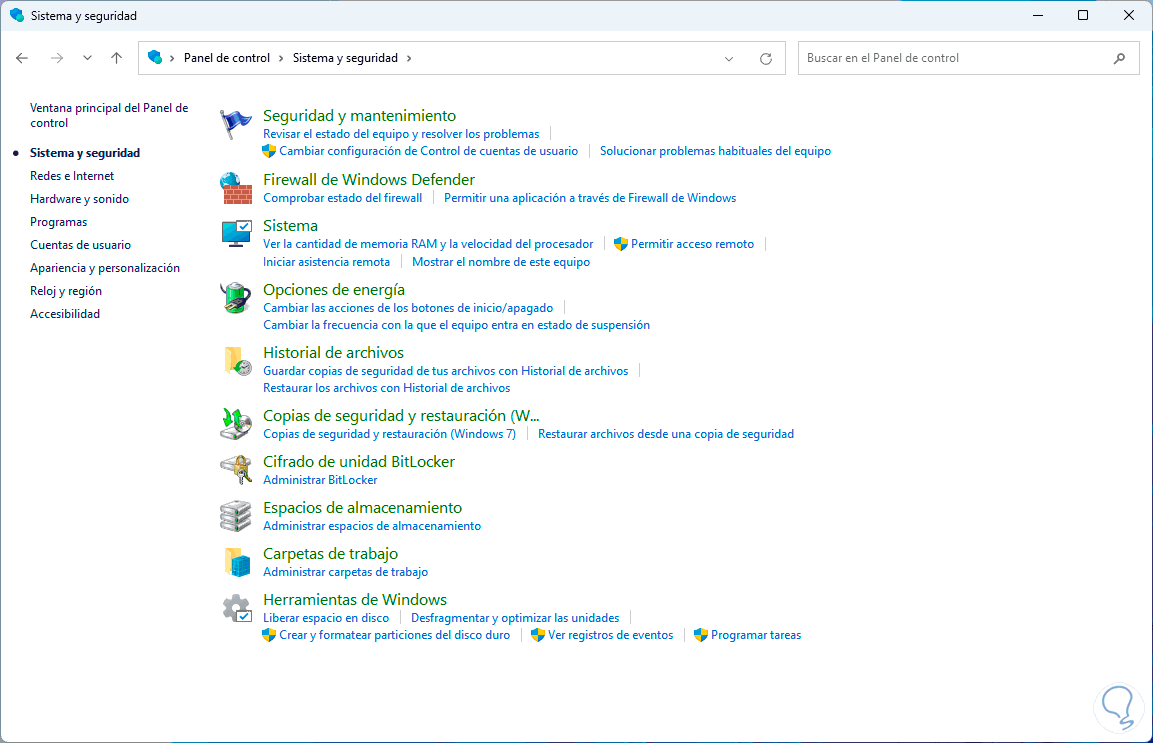
Task: Go forward with the forward arrow
Action: coord(57,58)
